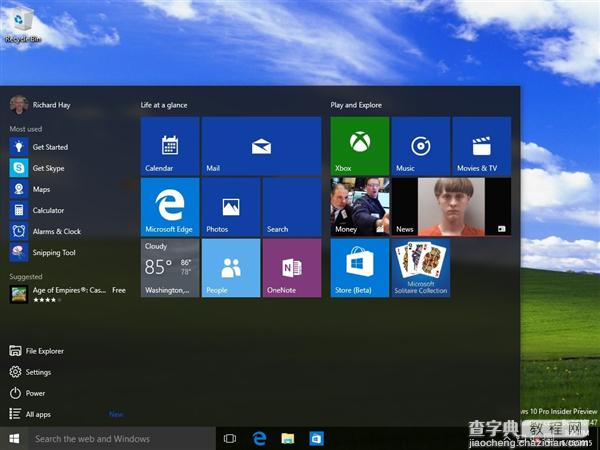
Task: Open Alarms & Clock app
Action: [x=69, y=231]
